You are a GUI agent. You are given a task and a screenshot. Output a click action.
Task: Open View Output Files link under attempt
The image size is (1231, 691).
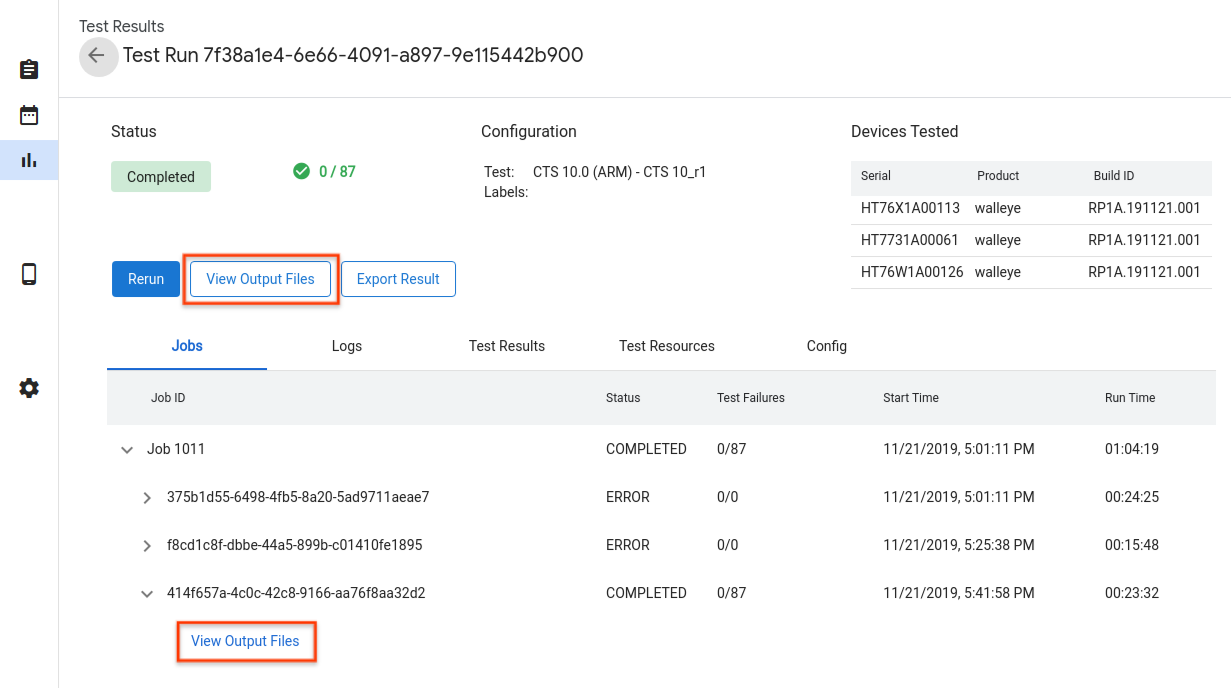[x=245, y=641]
